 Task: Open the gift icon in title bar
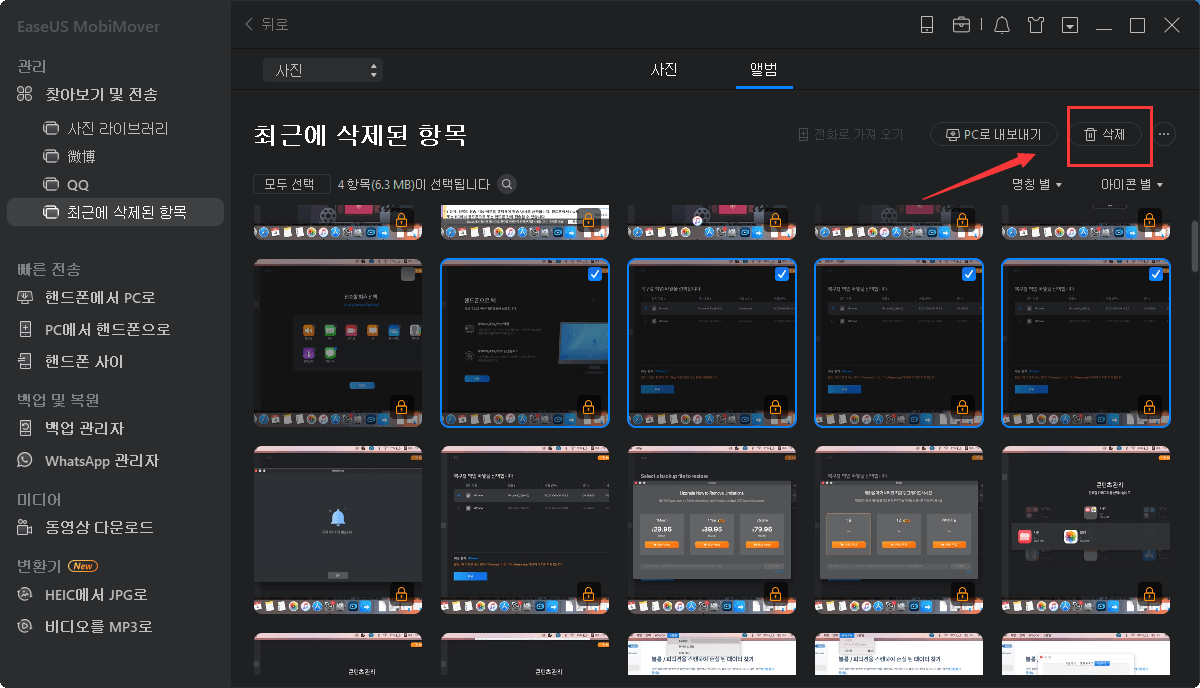pyautogui.click(x=1036, y=25)
